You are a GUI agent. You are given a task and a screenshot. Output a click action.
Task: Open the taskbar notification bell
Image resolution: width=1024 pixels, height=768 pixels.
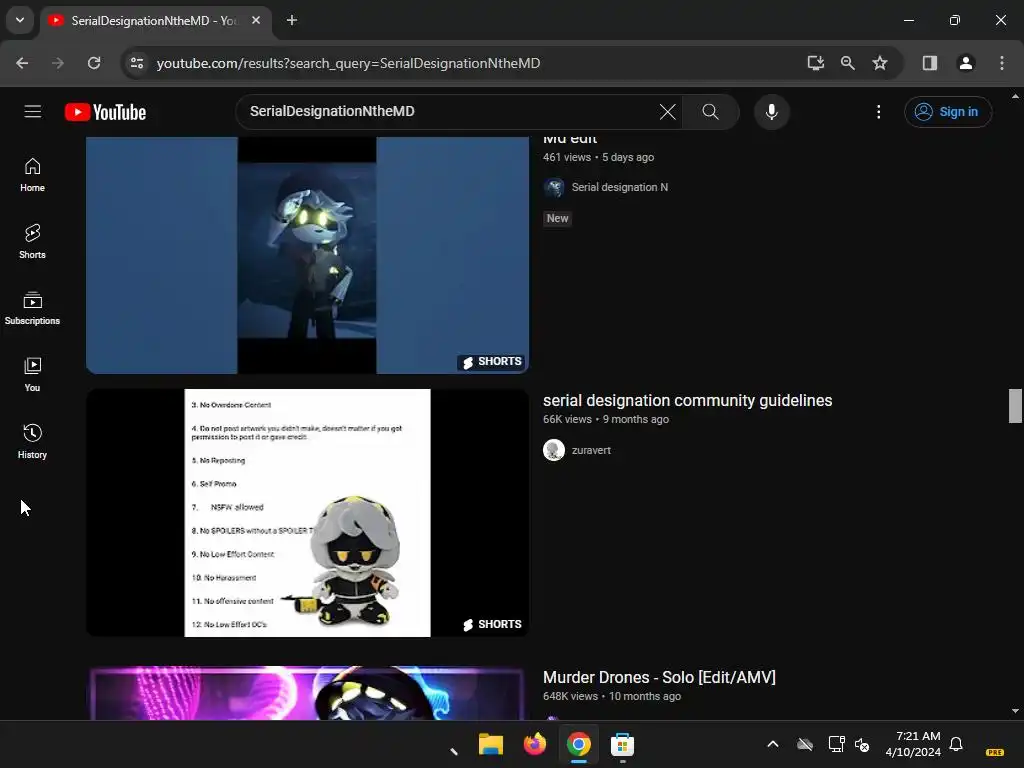click(x=956, y=744)
